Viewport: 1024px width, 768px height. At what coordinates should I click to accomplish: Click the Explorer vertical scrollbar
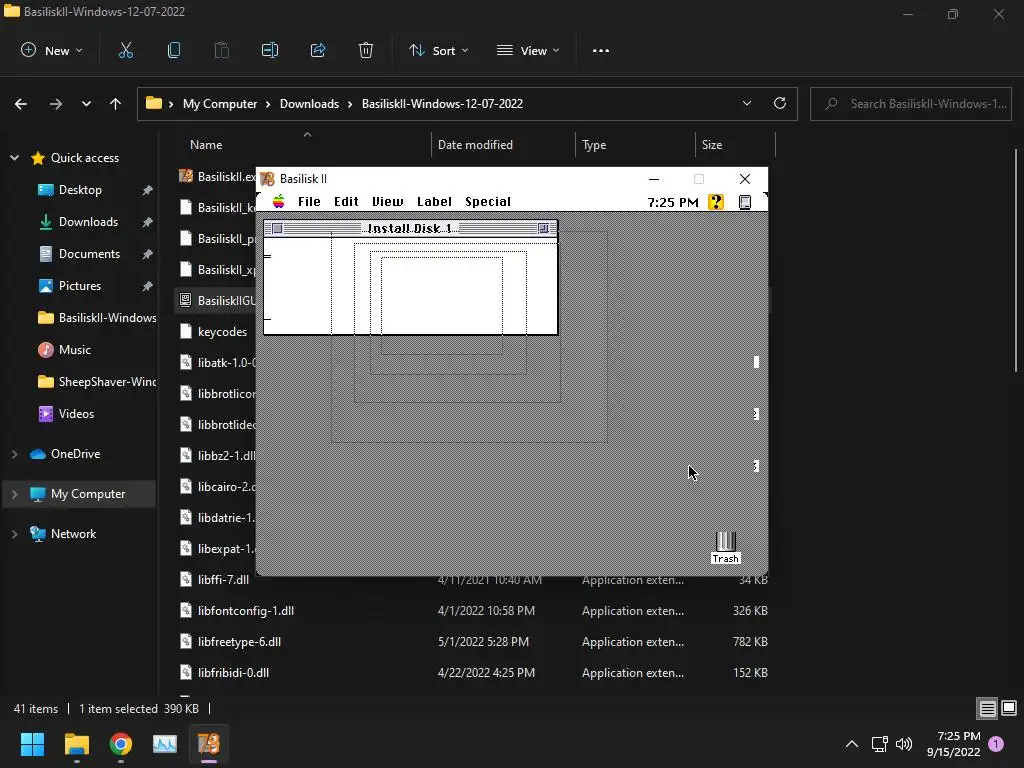coord(1017,261)
